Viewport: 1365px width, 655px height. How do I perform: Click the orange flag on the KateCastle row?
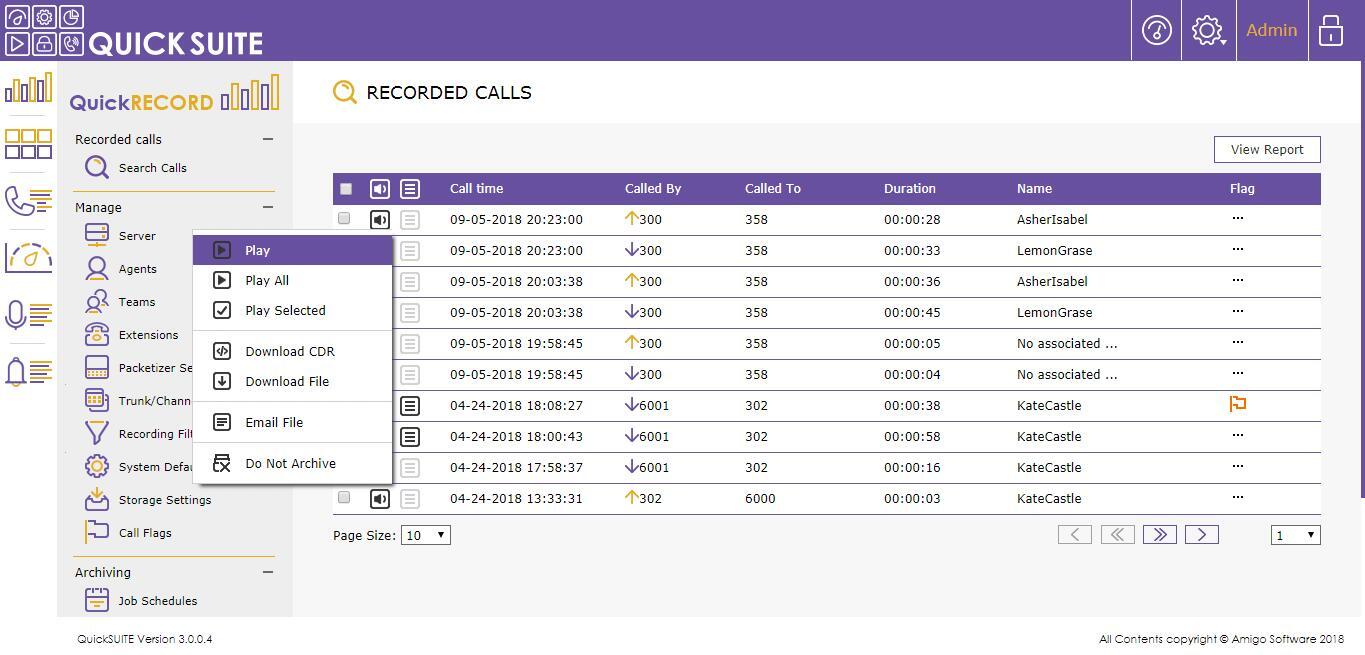[x=1238, y=404]
